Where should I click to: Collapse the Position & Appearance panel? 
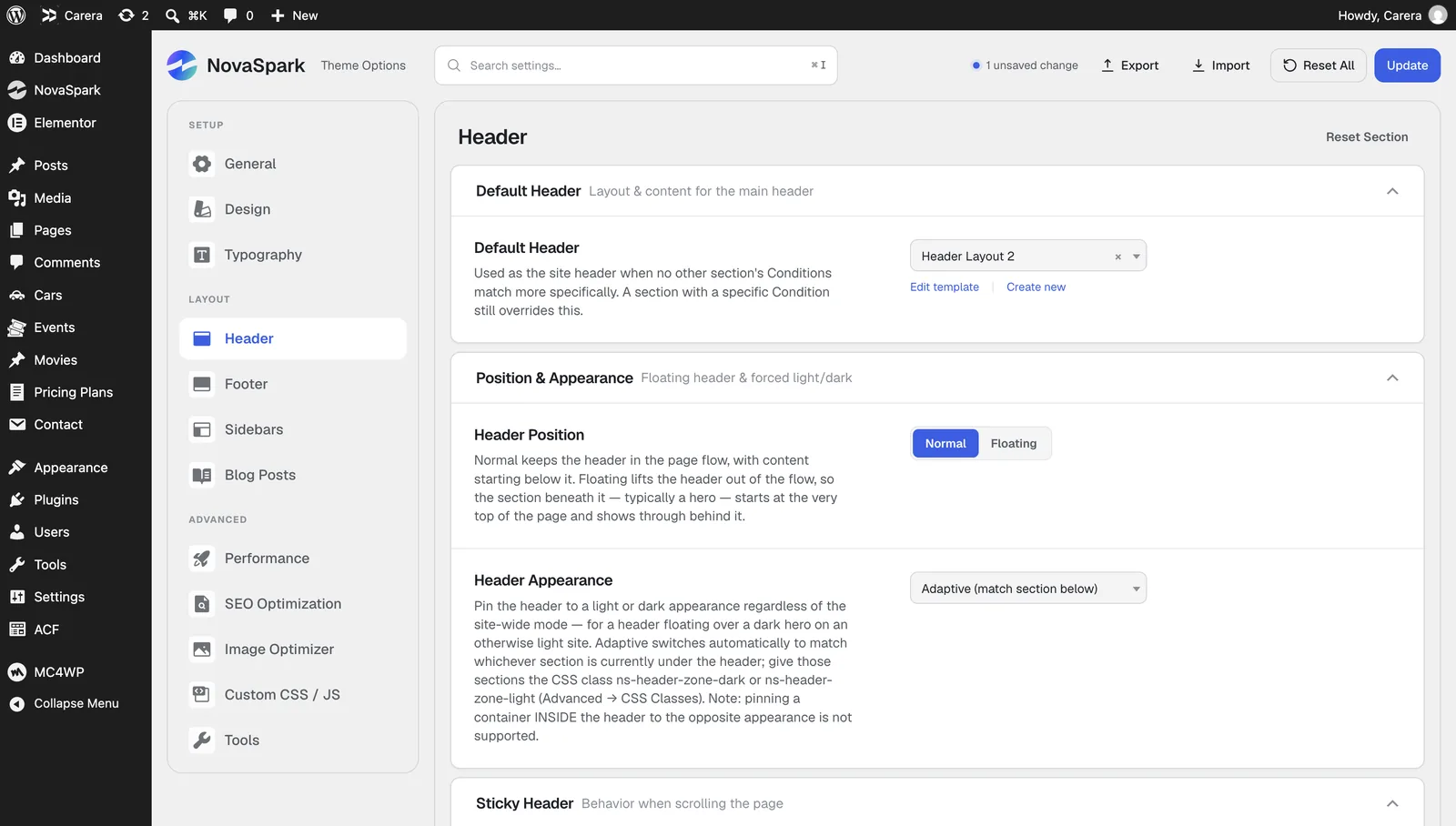click(1392, 378)
